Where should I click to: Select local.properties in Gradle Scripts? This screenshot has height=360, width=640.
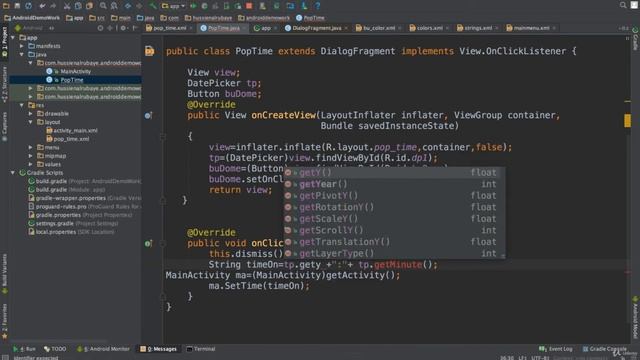pos(56,232)
